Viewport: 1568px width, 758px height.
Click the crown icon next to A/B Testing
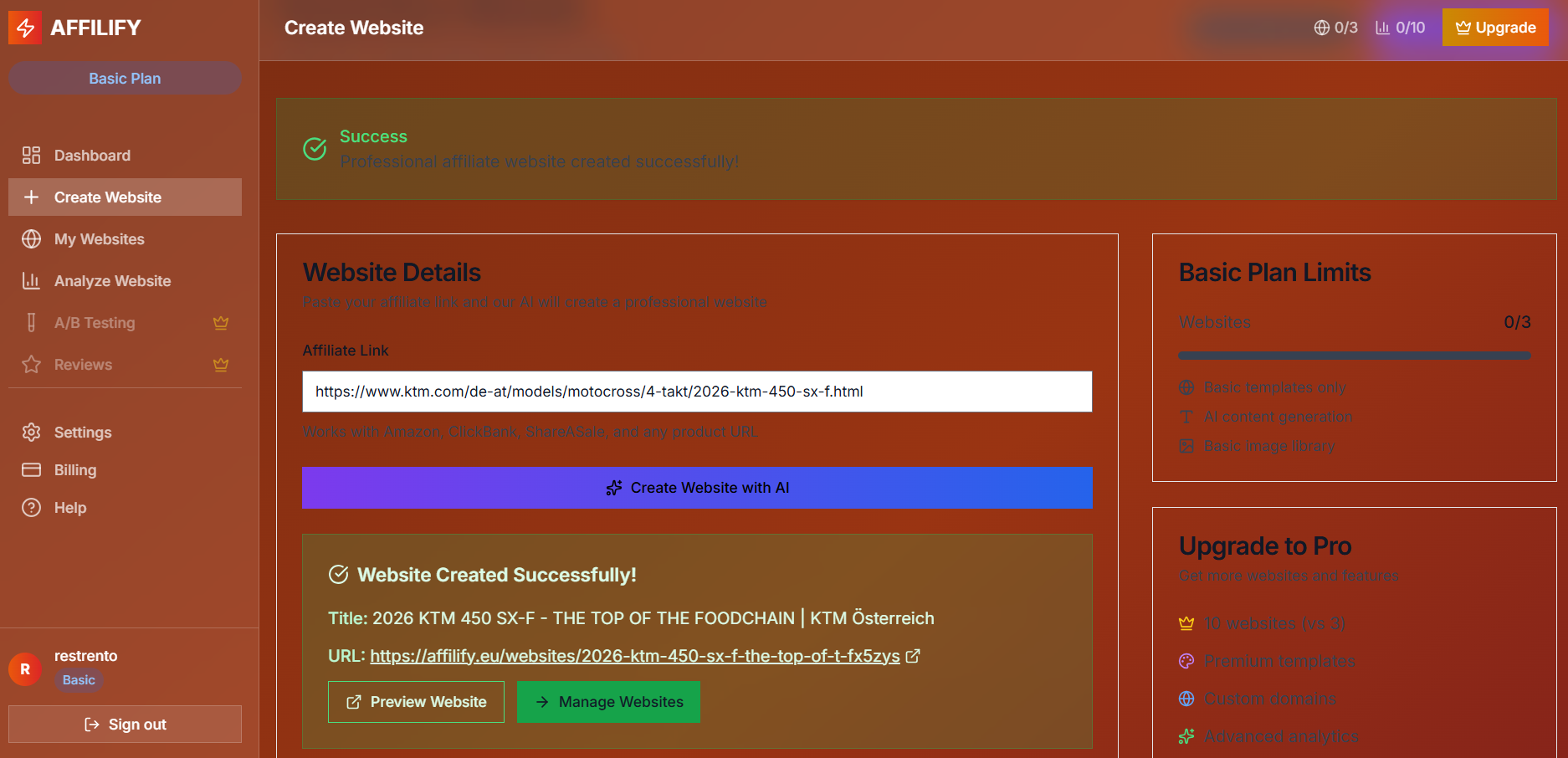(221, 323)
